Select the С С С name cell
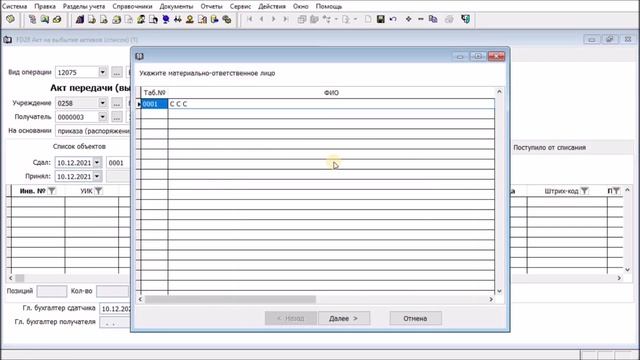 [x=331, y=104]
